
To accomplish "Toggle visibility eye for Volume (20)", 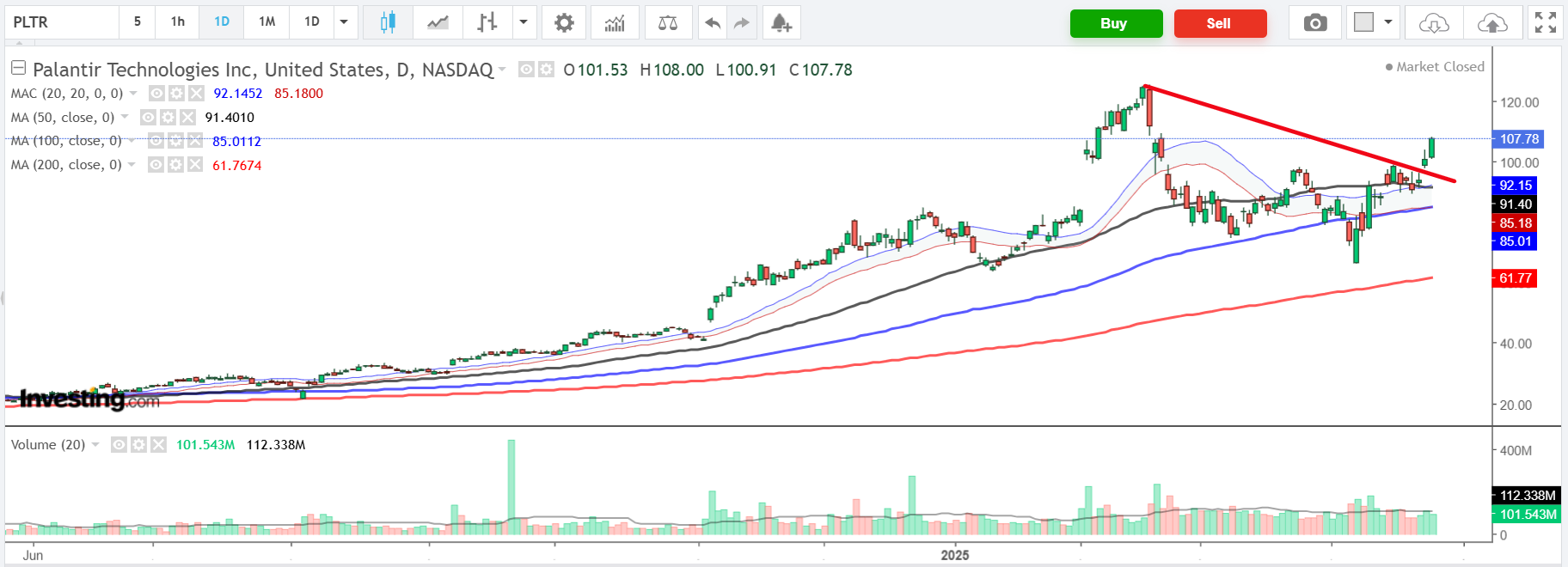I will coord(119,444).
